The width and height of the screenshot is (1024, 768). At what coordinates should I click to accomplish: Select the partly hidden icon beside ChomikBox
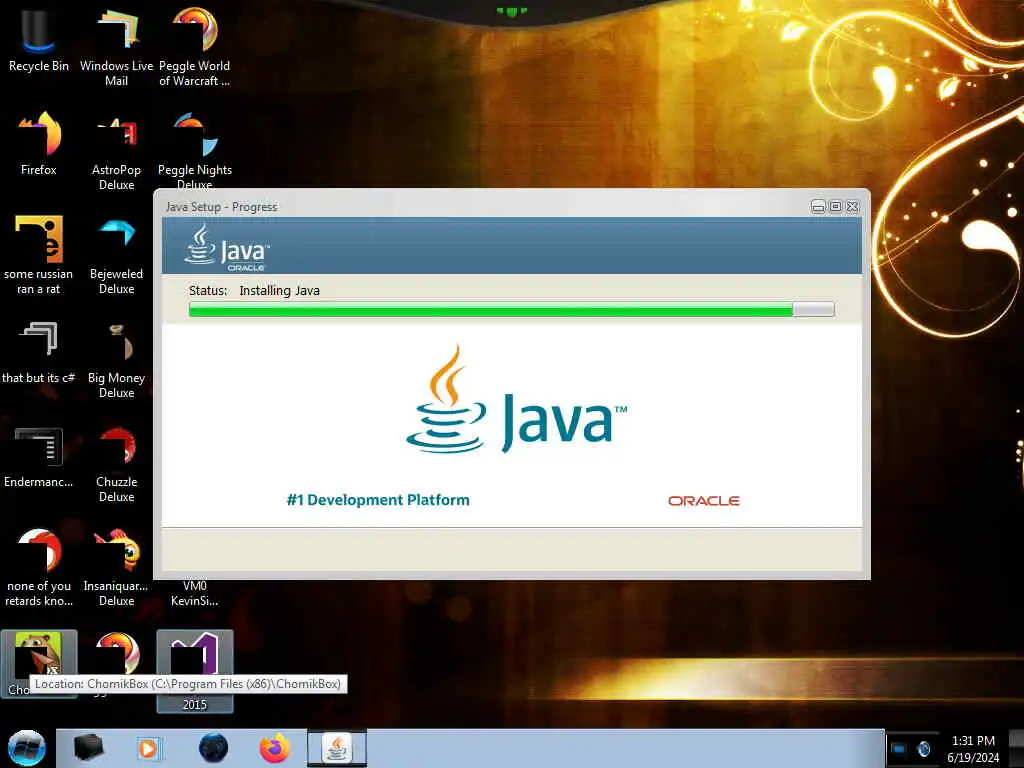117,653
